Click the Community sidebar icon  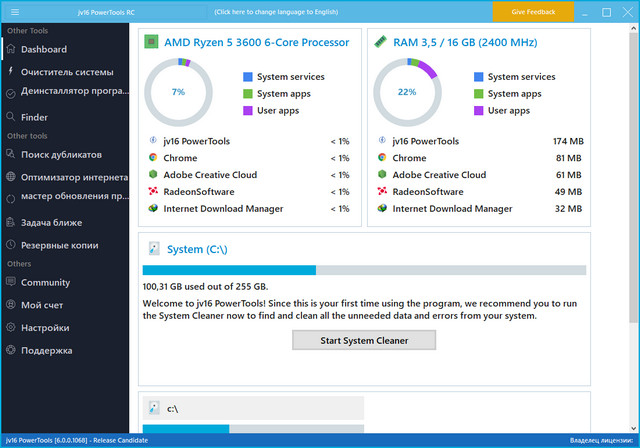[x=11, y=282]
